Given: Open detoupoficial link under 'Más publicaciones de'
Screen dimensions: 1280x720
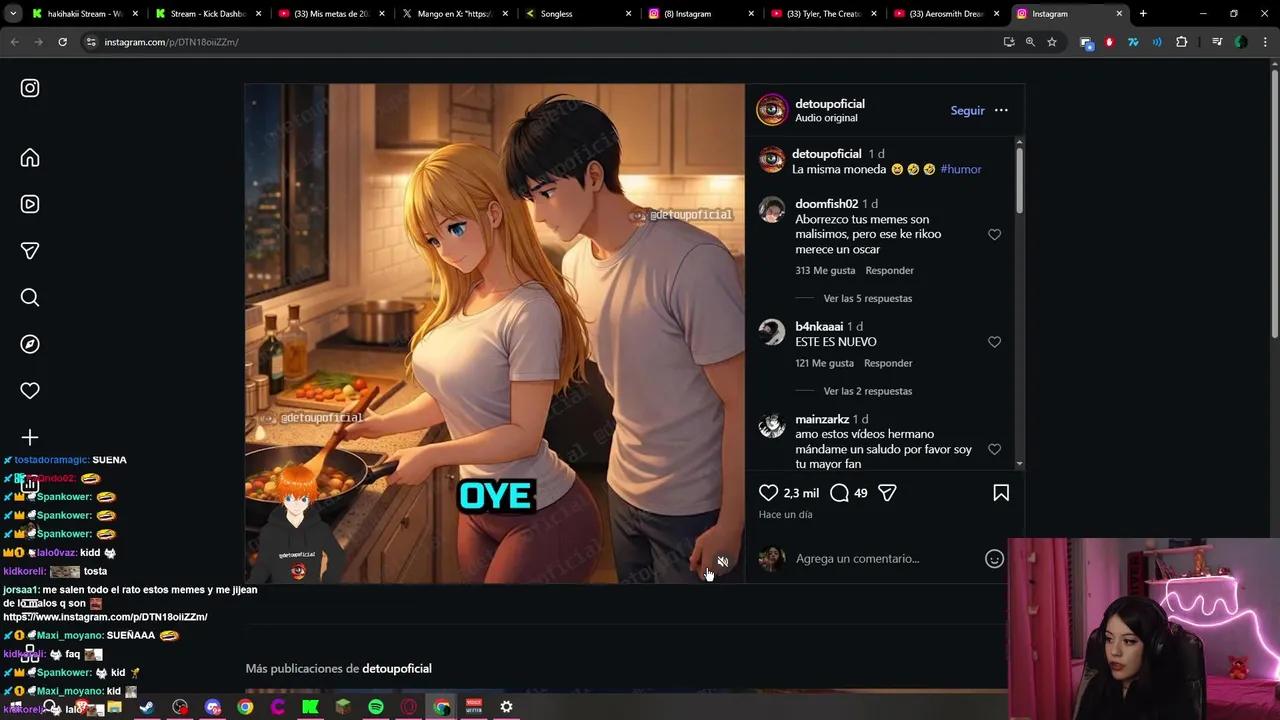Looking at the screenshot, I should click(397, 668).
